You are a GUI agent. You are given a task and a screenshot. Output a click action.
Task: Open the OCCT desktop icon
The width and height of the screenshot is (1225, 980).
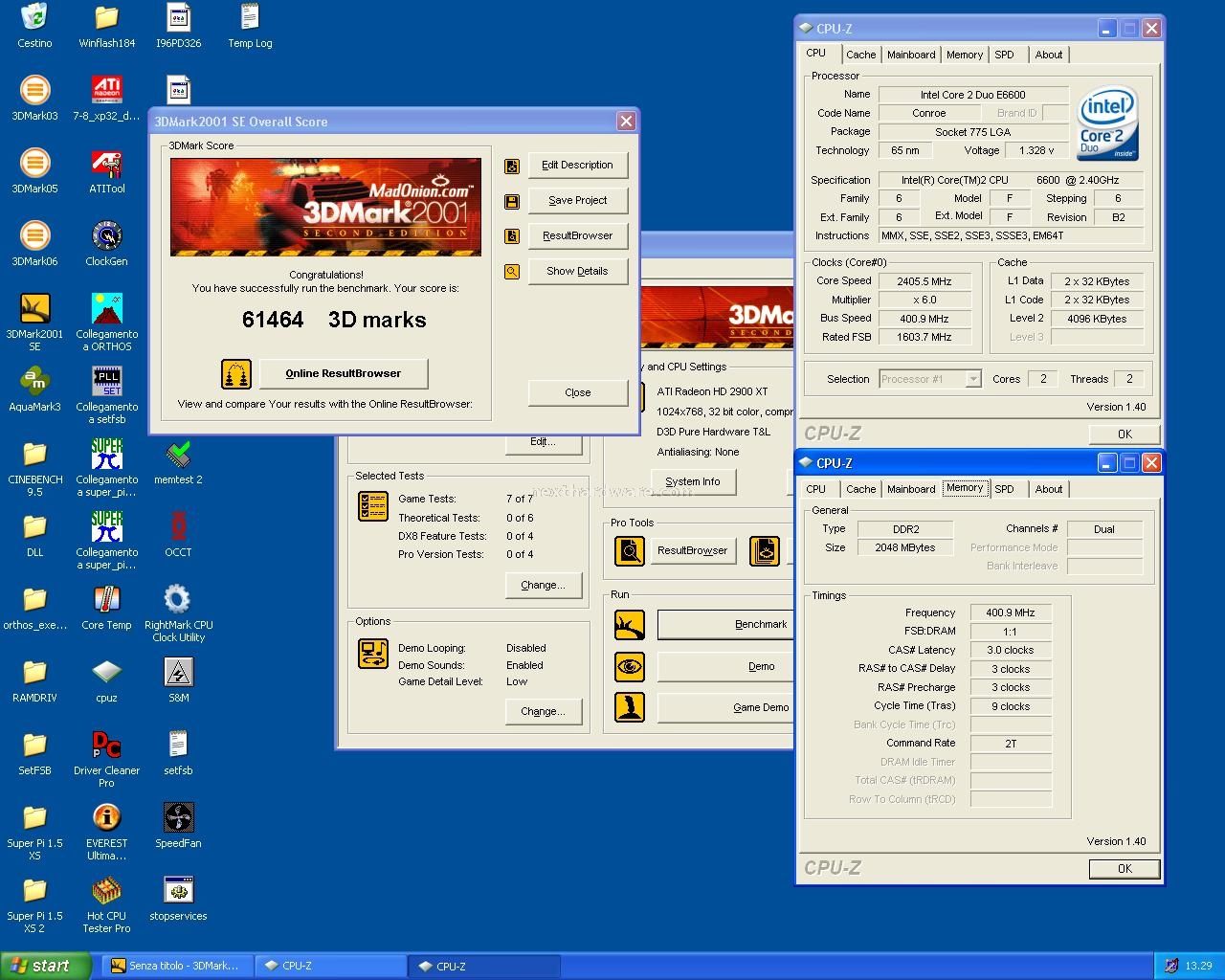(178, 526)
